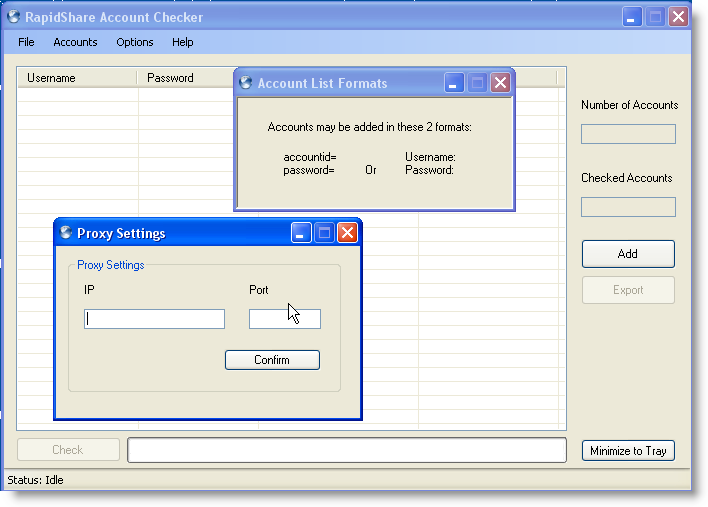Open the Accounts menu
Image resolution: width=708 pixels, height=507 pixels.
[x=75, y=42]
